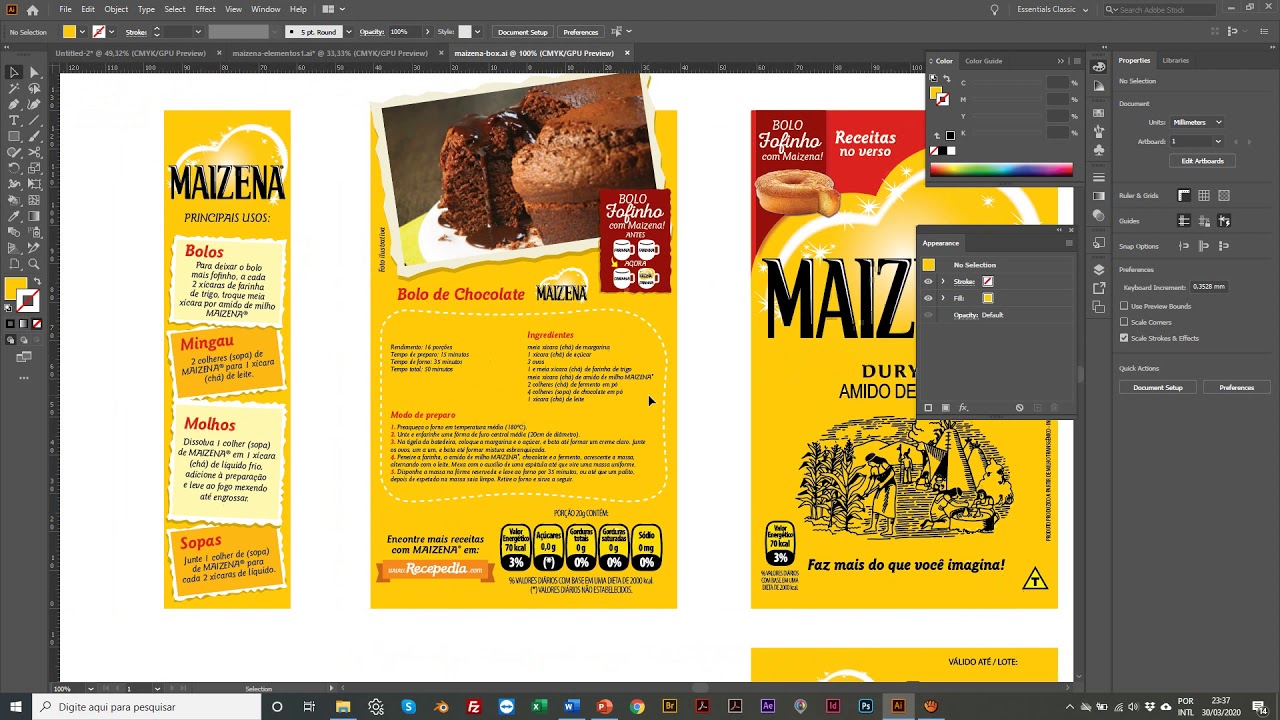This screenshot has height=720, width=1280.
Task: Select the Paintbrush tool
Action: 34,136
